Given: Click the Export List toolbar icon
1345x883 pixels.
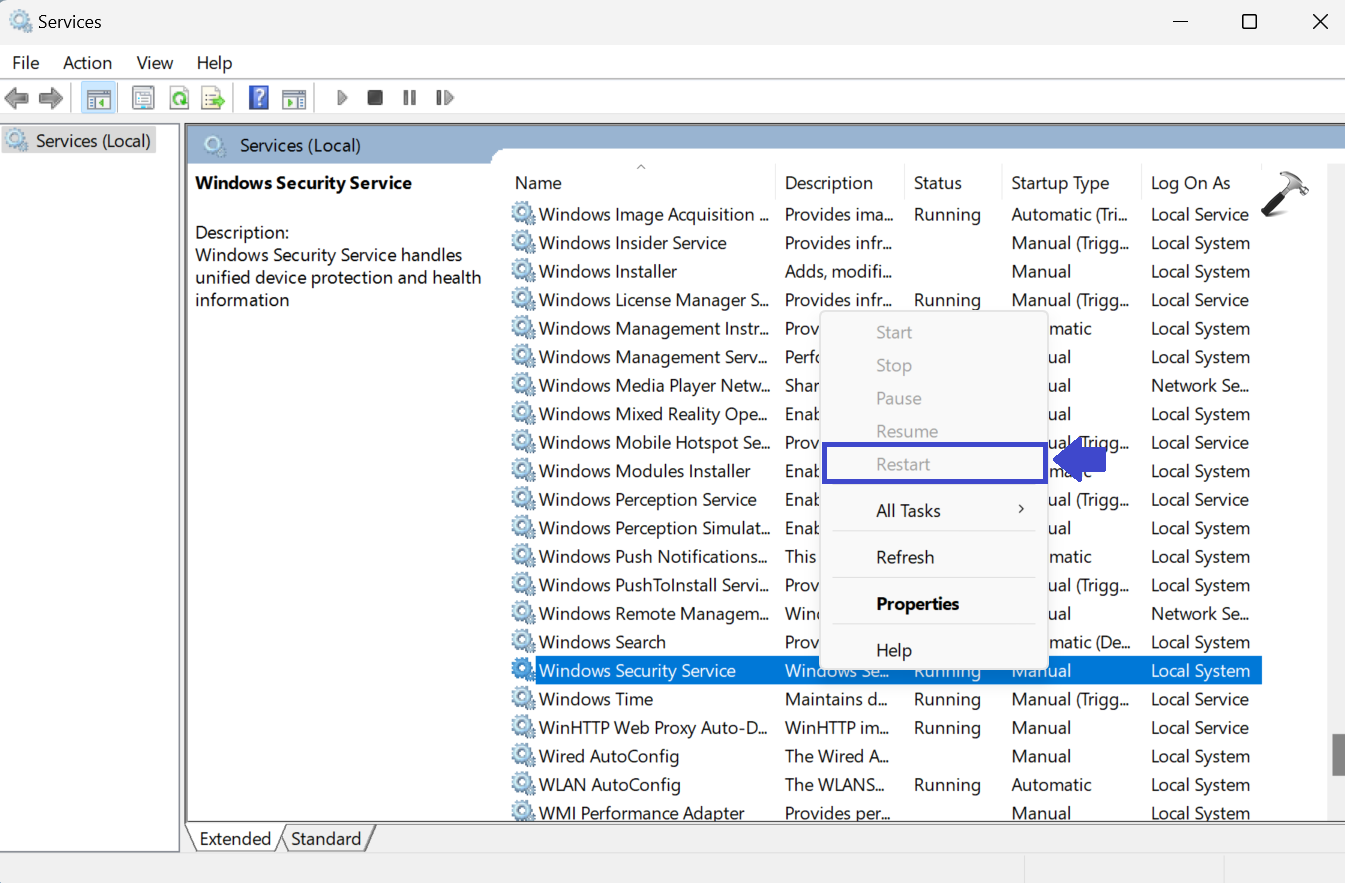Looking at the screenshot, I should (x=213, y=98).
